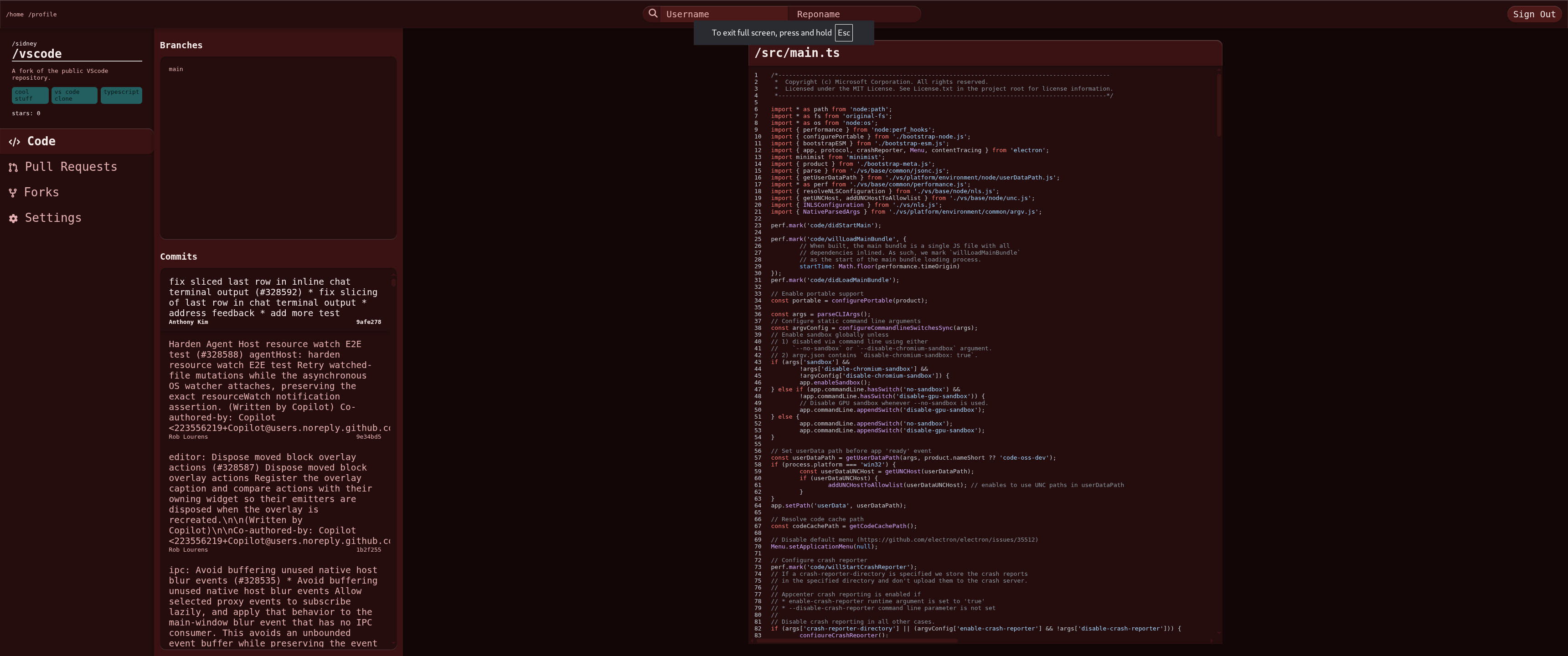The width and height of the screenshot is (1568, 656).
Task: Focus the Reponame search field
Action: pyautogui.click(x=855, y=14)
